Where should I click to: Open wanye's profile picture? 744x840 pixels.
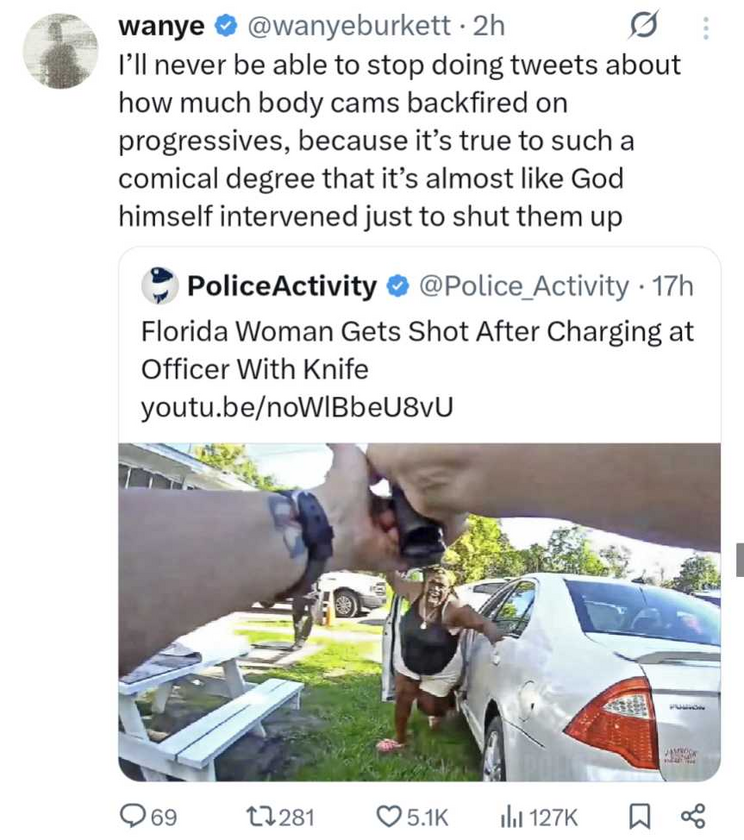coord(60,52)
